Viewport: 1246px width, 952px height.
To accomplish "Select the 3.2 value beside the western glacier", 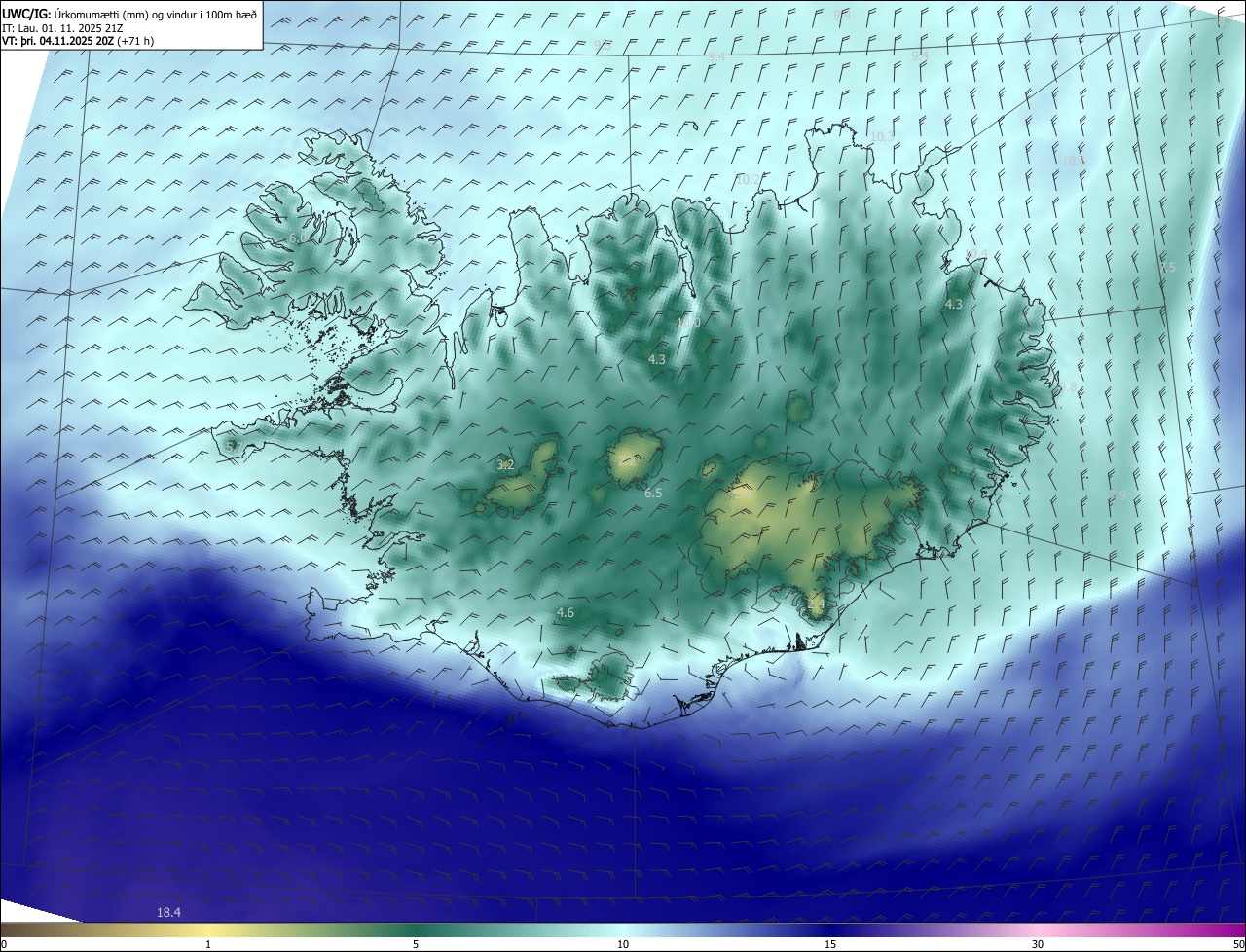I will (x=505, y=465).
